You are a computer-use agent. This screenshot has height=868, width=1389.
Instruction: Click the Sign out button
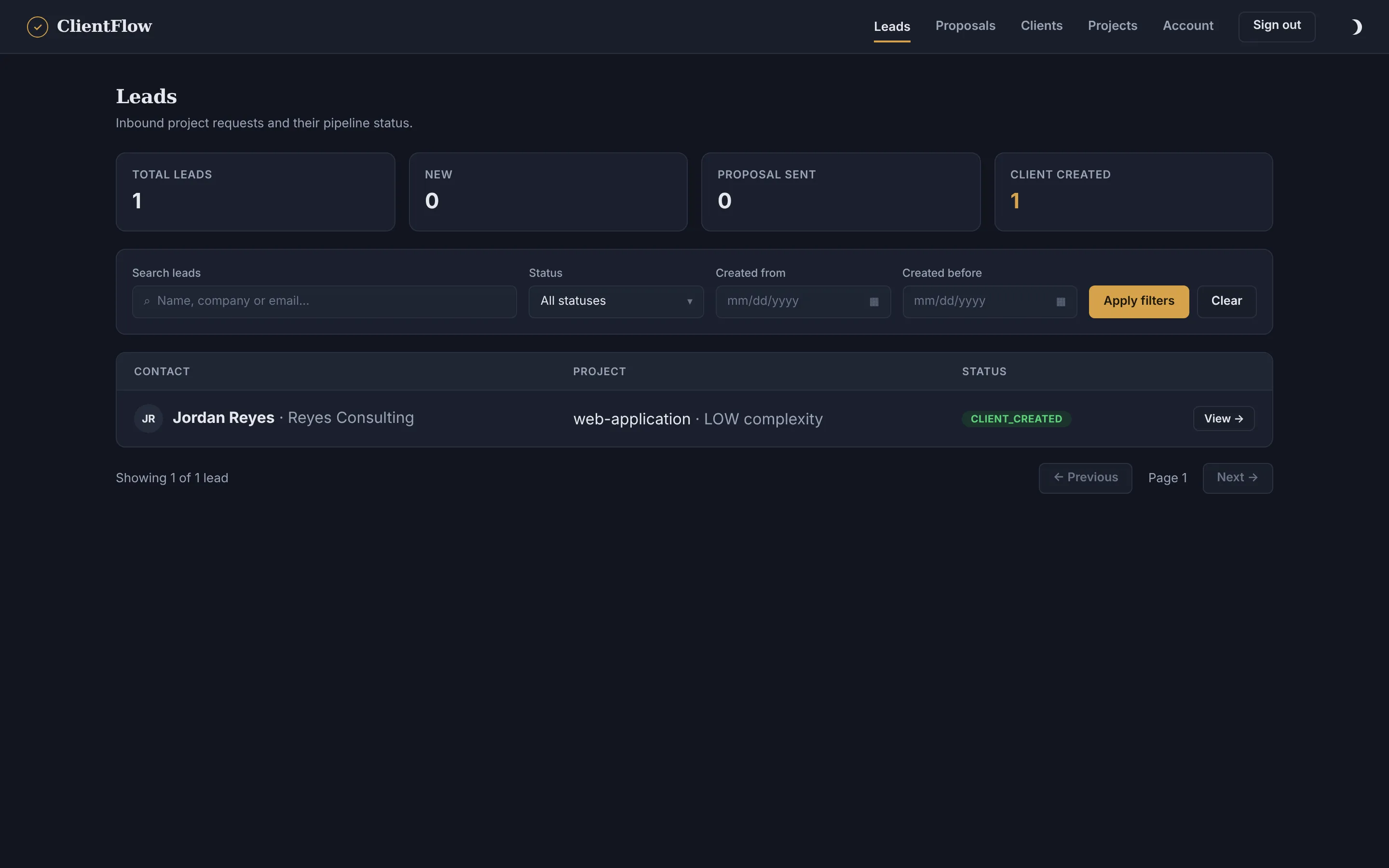pos(1277,27)
